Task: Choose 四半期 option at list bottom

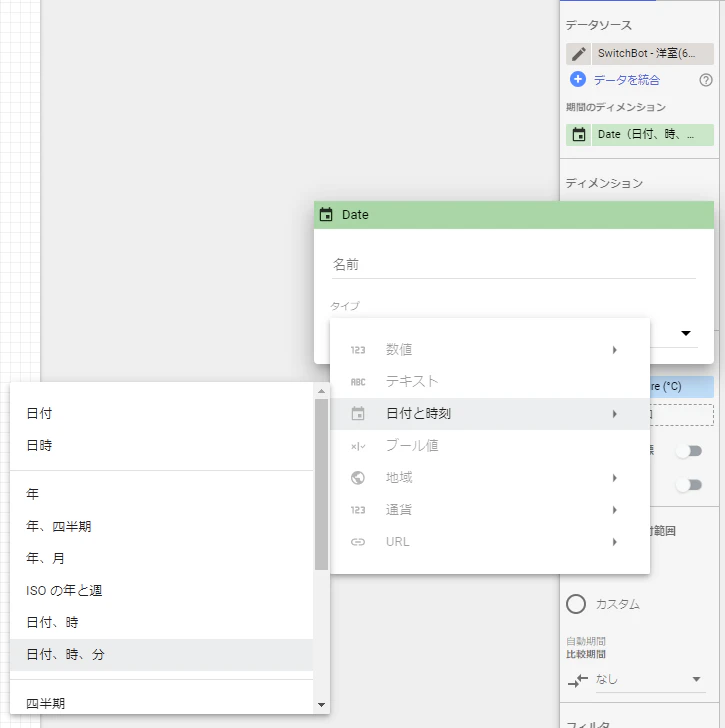Action: click(162, 703)
